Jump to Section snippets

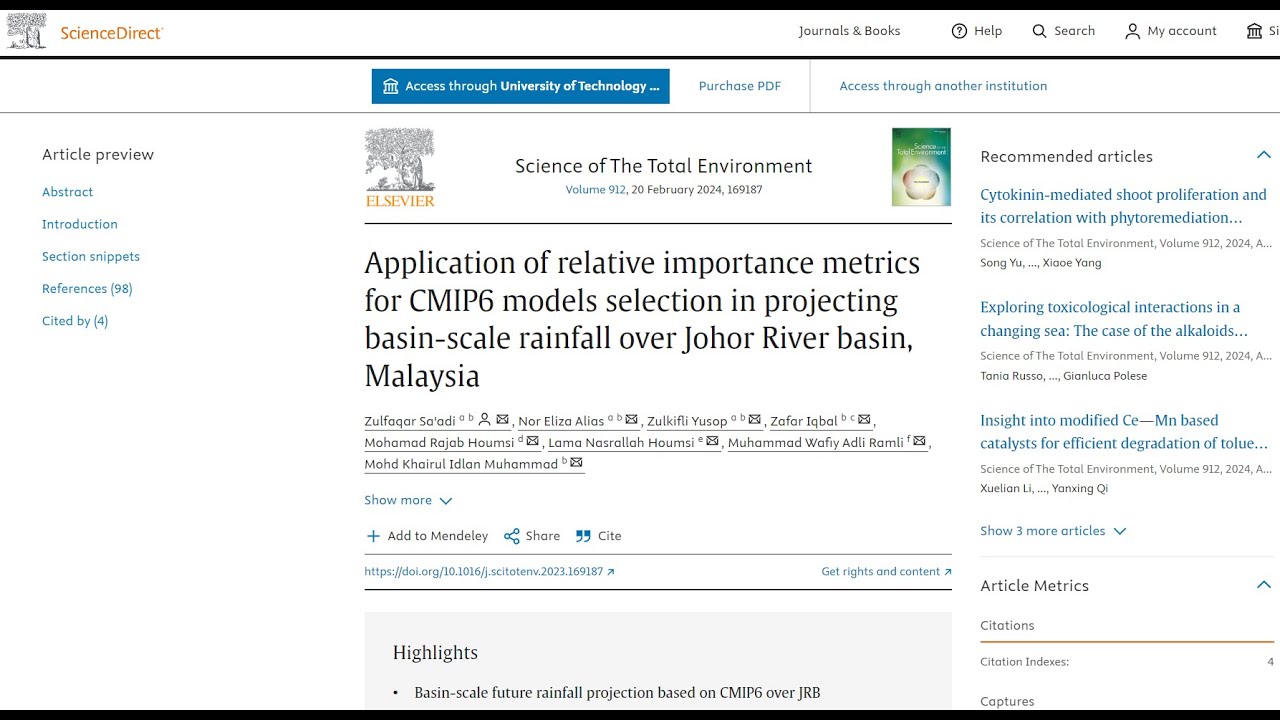click(x=91, y=256)
